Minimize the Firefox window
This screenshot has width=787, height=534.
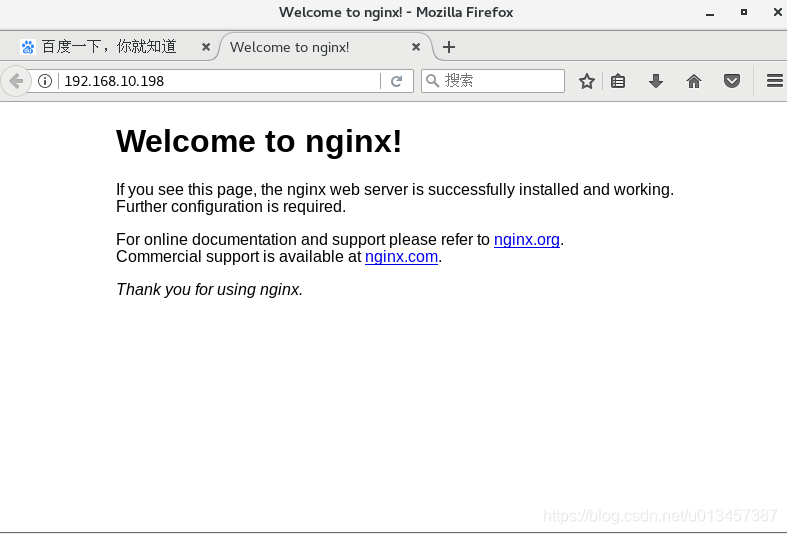click(710, 13)
